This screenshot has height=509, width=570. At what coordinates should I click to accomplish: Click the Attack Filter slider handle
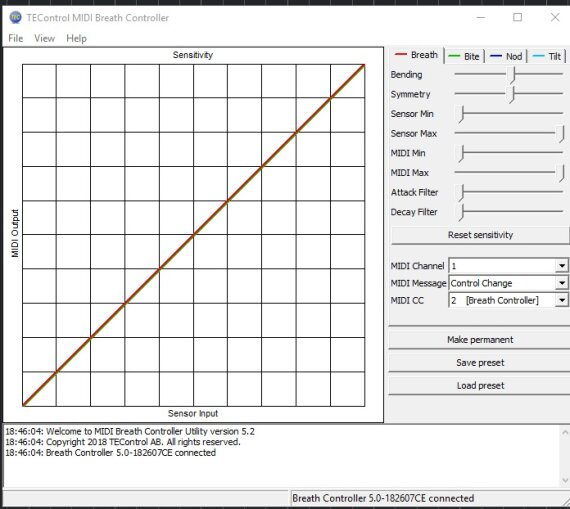(x=461, y=193)
